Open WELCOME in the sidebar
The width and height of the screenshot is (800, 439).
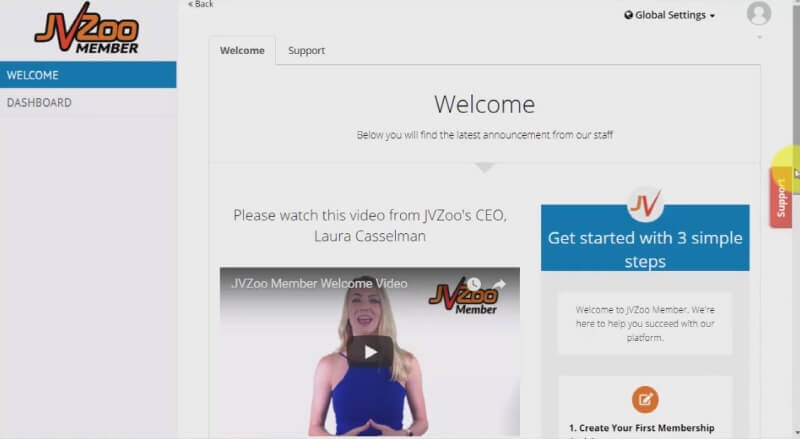88,75
